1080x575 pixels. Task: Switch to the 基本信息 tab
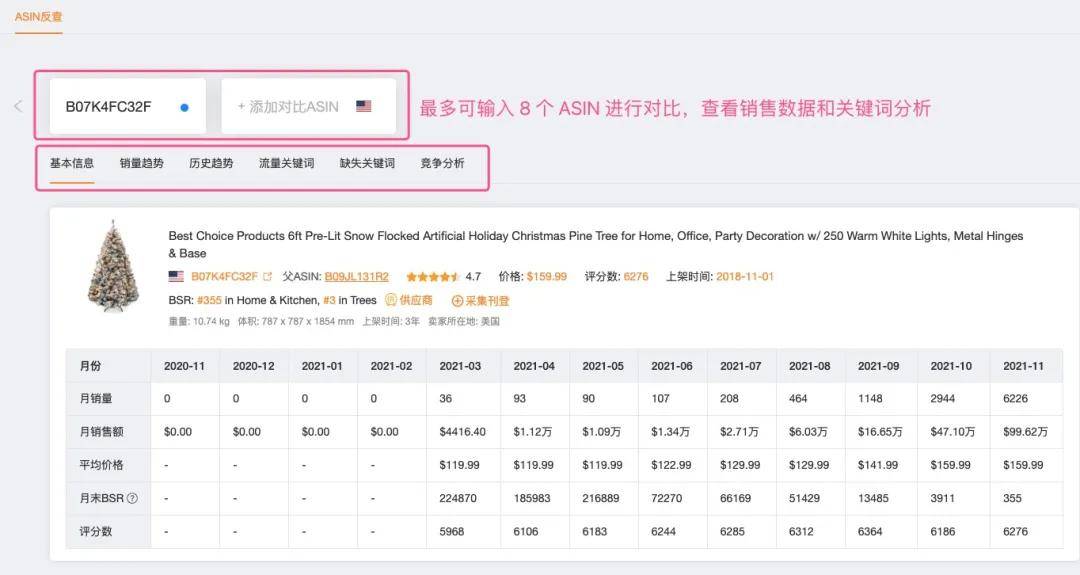[72, 163]
